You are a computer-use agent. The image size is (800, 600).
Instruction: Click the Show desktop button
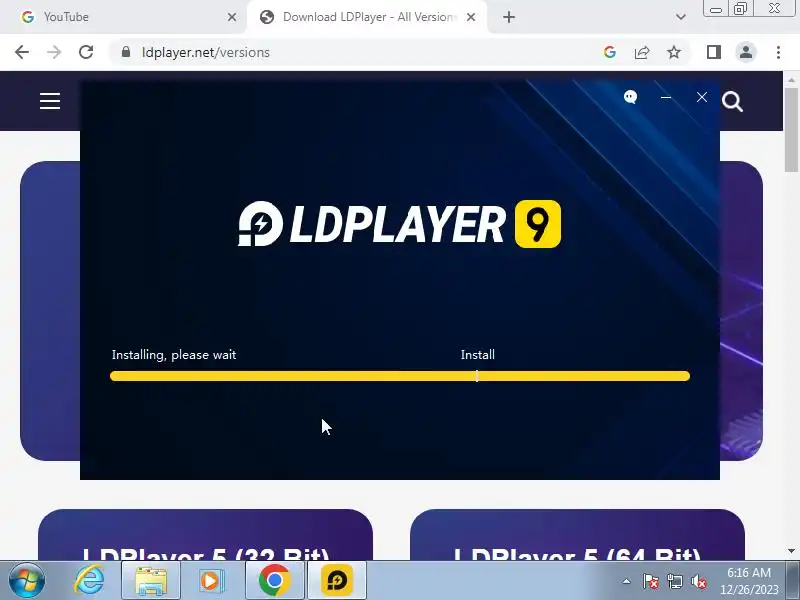pyautogui.click(x=793, y=581)
